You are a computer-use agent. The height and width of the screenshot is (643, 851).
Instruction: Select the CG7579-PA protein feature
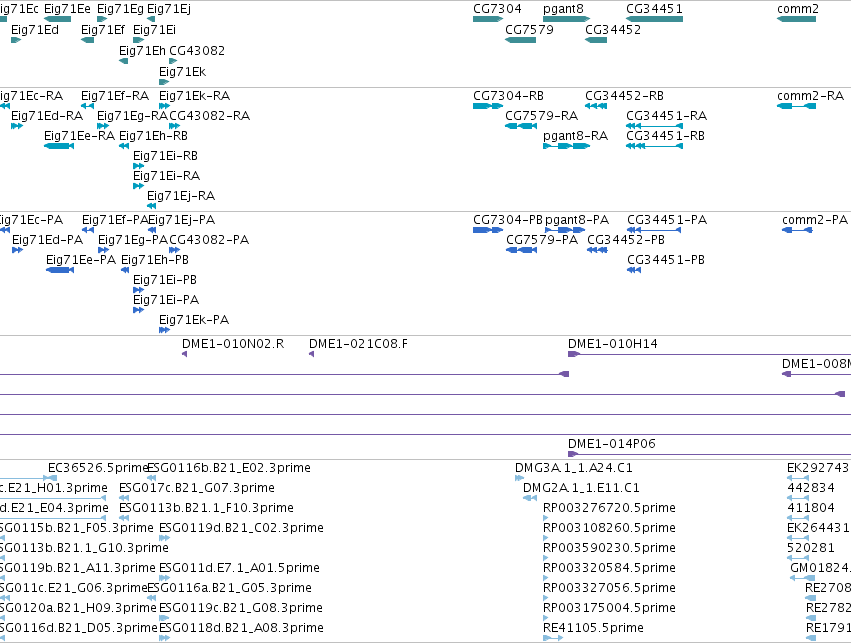[522, 250]
